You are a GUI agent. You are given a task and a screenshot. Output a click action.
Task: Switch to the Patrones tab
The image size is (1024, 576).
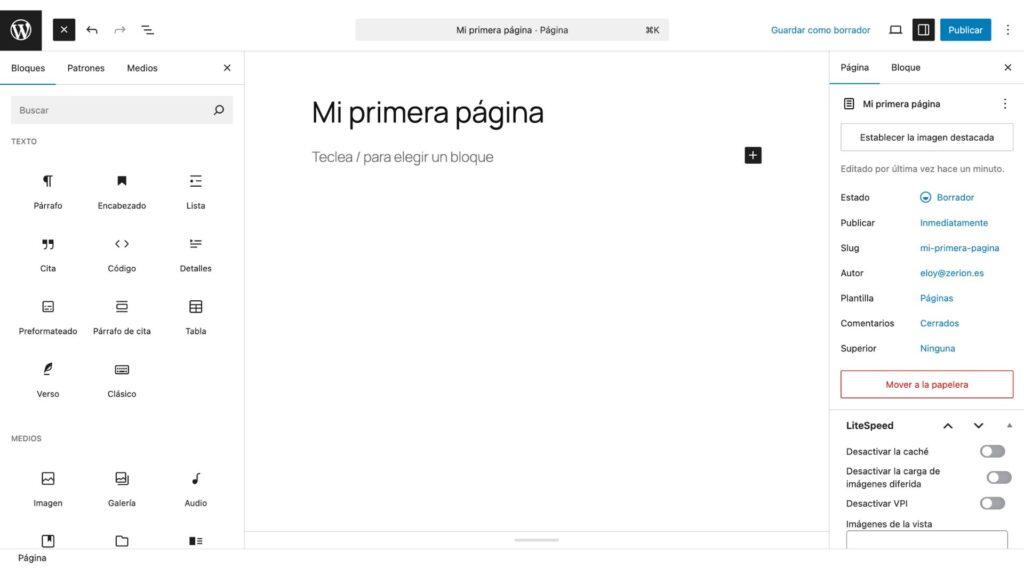pos(85,68)
